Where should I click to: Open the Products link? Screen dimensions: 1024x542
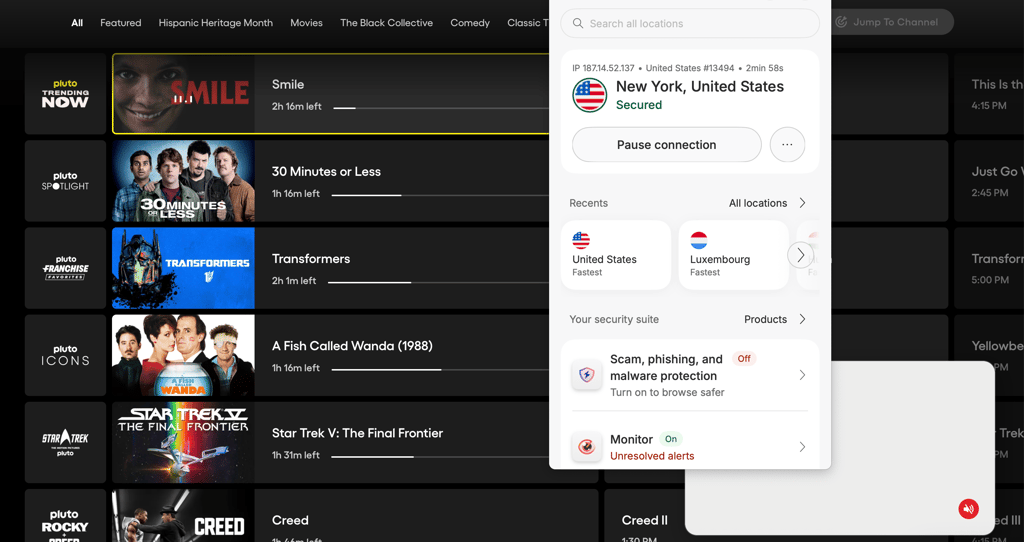click(x=765, y=319)
